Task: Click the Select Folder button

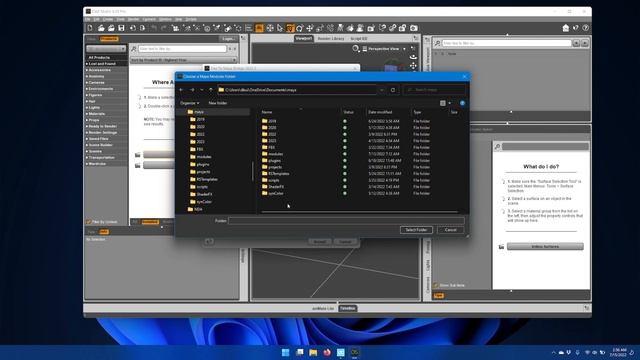Action: click(416, 230)
